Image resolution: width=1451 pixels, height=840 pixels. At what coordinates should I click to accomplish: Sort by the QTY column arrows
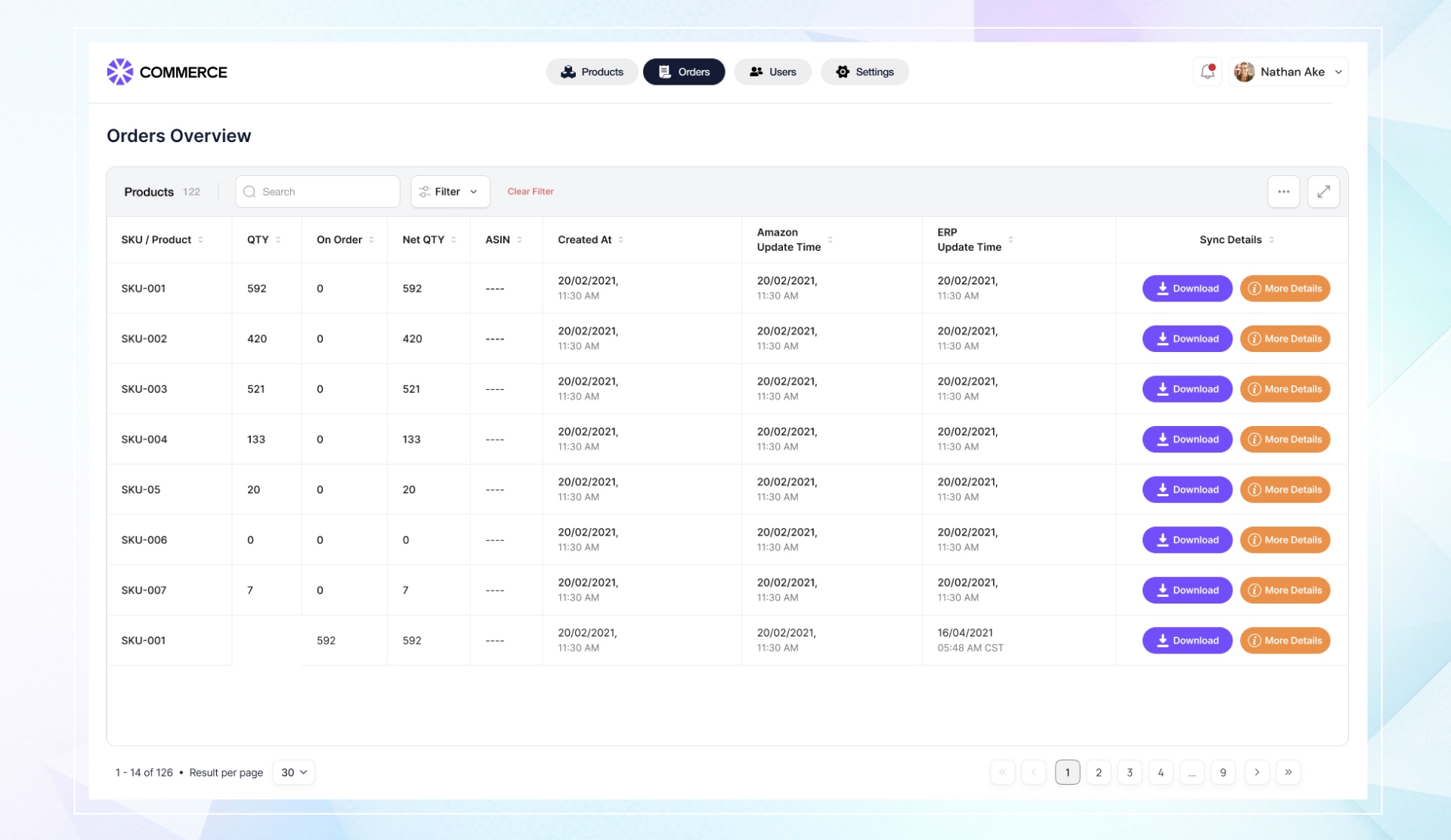click(x=278, y=240)
